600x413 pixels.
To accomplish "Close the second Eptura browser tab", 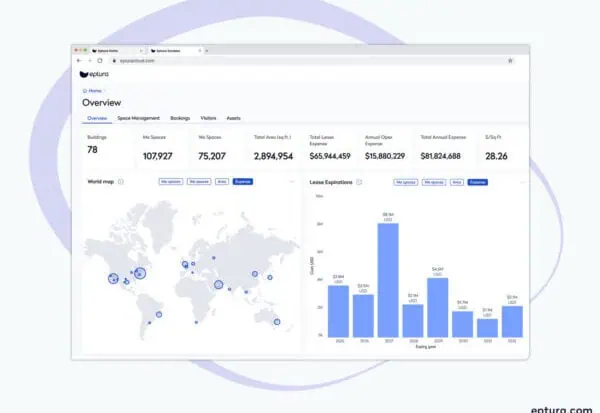I will pos(199,51).
